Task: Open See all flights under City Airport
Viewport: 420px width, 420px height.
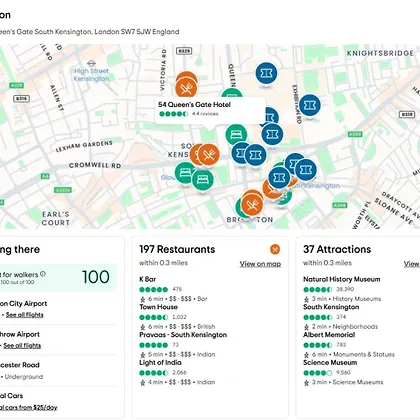Action: tap(24, 315)
